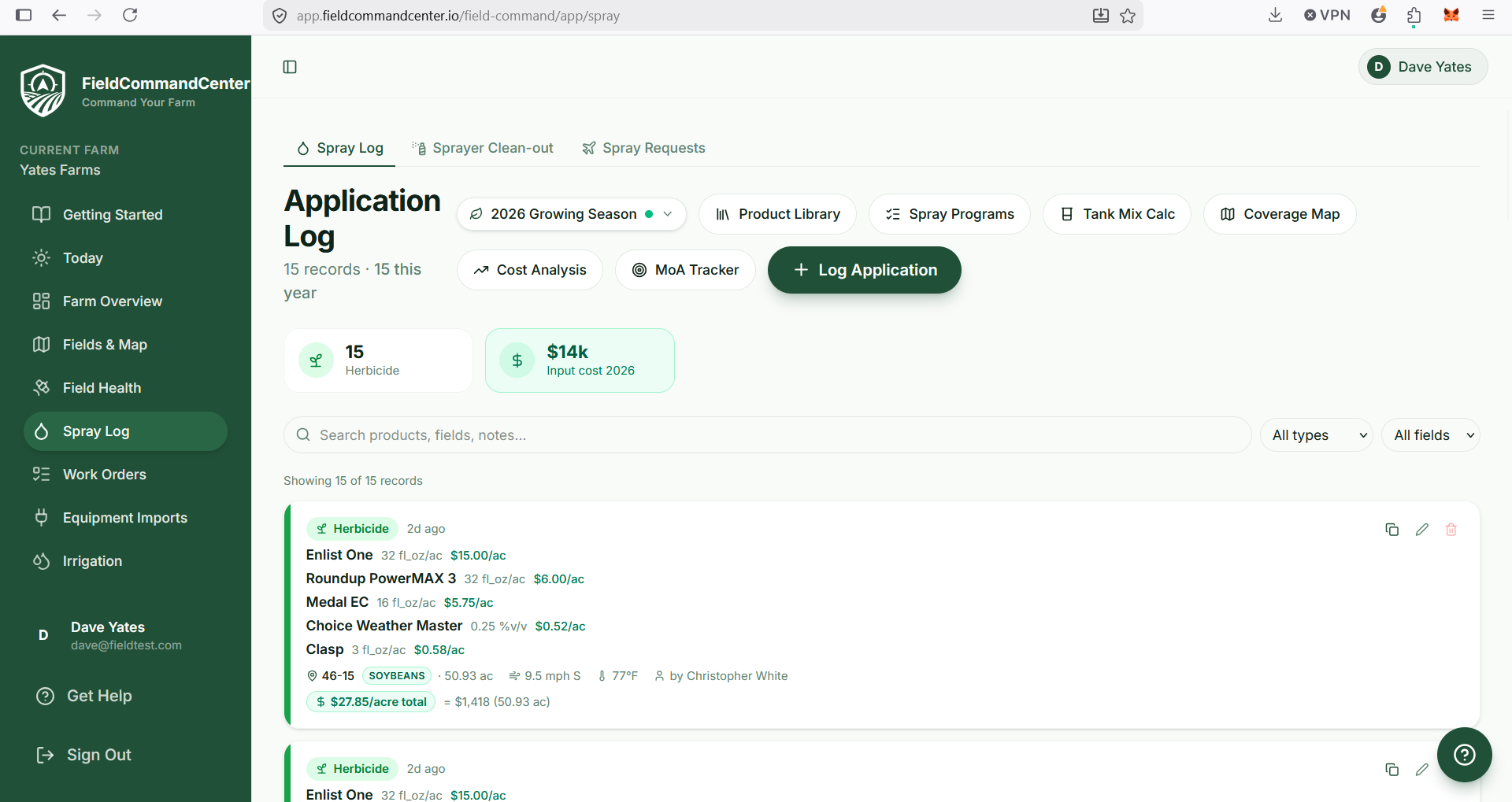This screenshot has height=802, width=1512.
Task: Click Get Help in the sidebar
Action: 84,696
